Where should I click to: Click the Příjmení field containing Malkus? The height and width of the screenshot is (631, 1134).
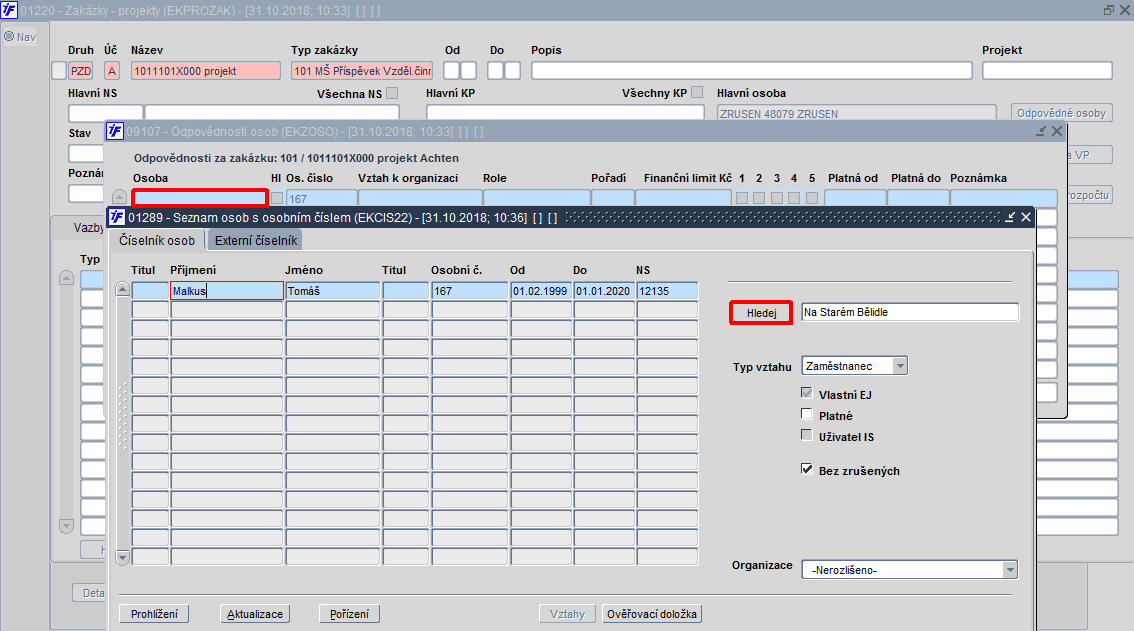click(x=226, y=291)
